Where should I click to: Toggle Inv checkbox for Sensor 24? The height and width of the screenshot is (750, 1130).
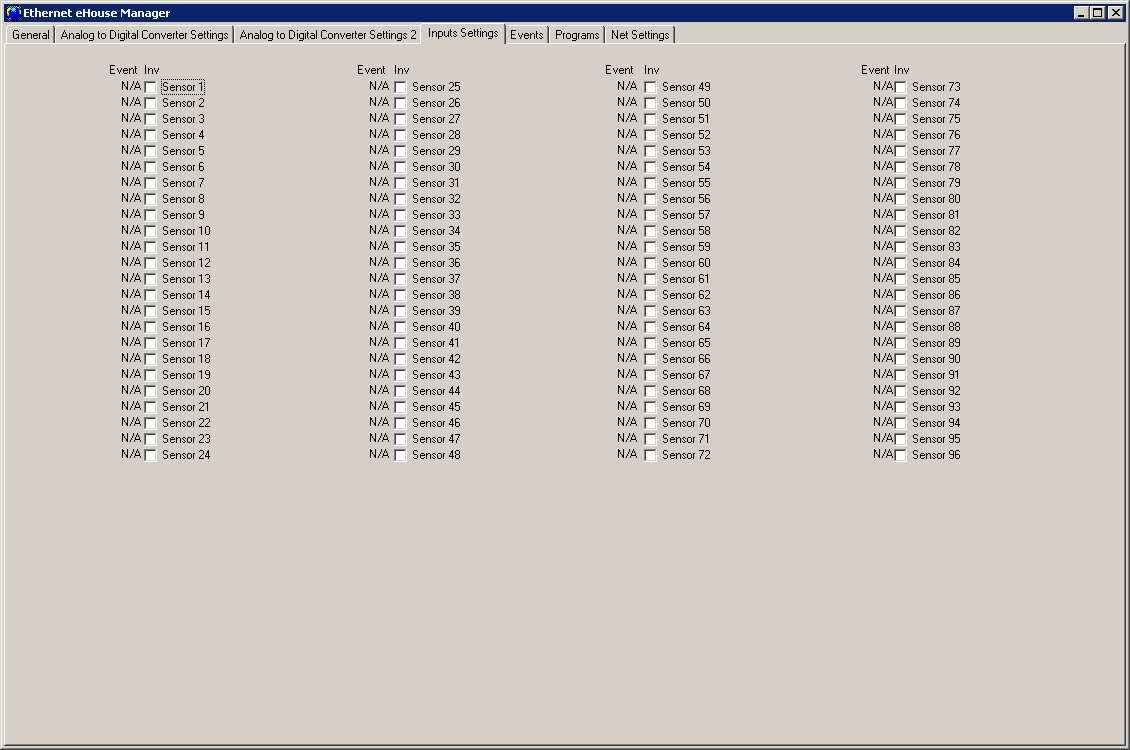150,455
